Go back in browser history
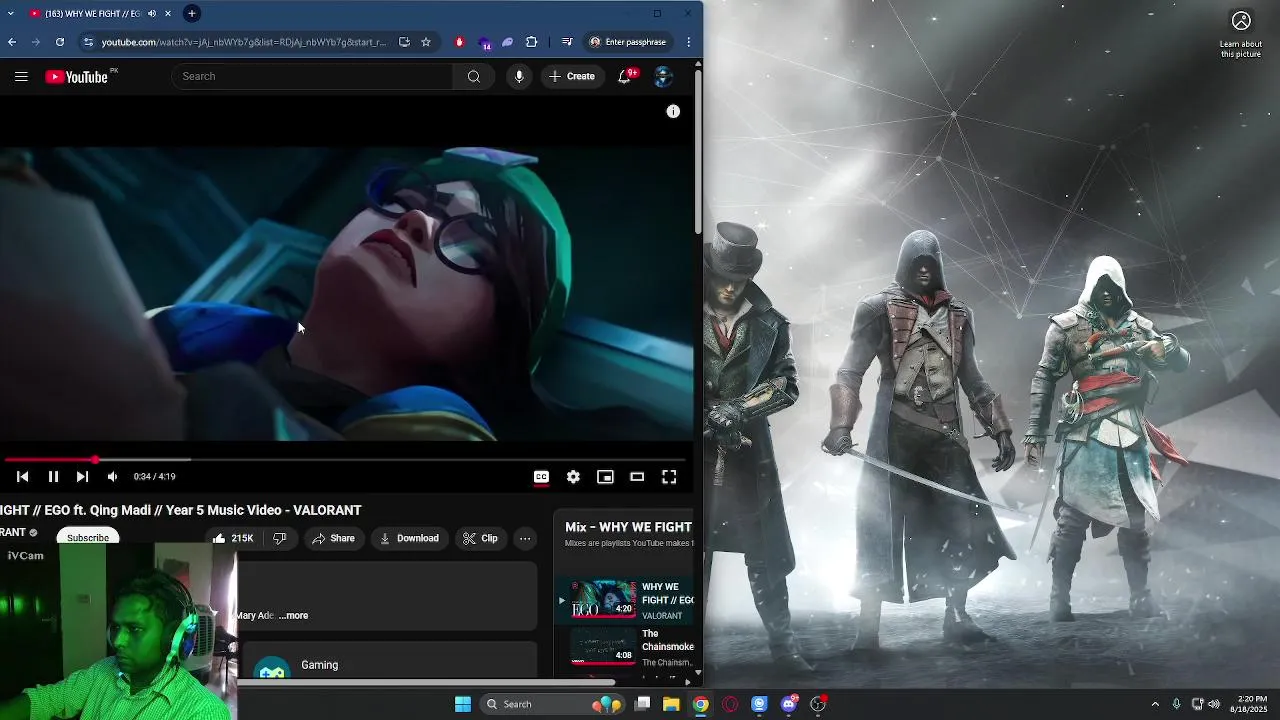 (12, 42)
